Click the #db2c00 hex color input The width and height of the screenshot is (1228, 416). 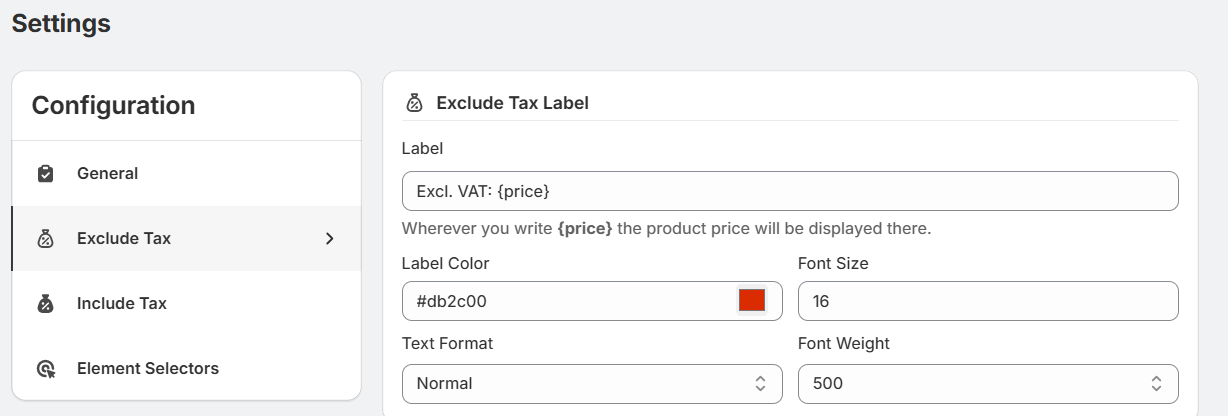click(565, 300)
